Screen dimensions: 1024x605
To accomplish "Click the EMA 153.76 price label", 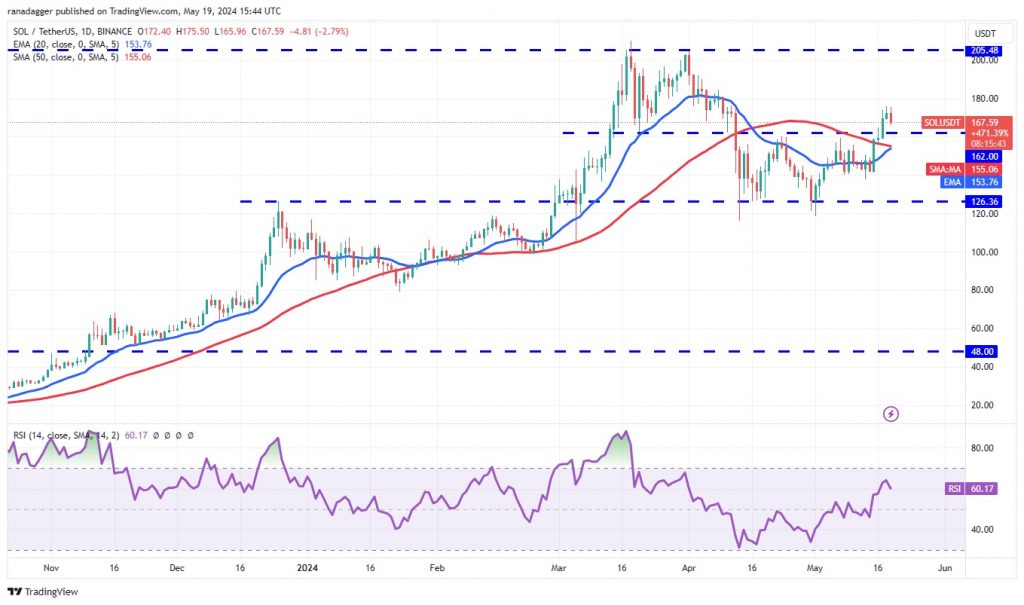I will 972,182.
